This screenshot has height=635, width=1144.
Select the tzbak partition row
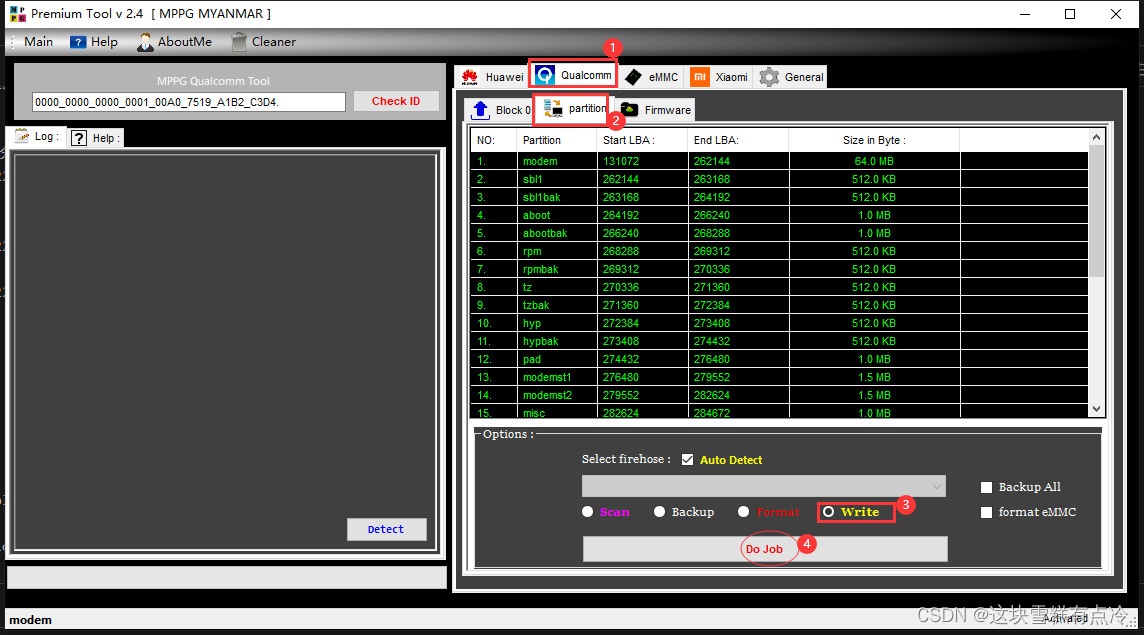point(779,305)
